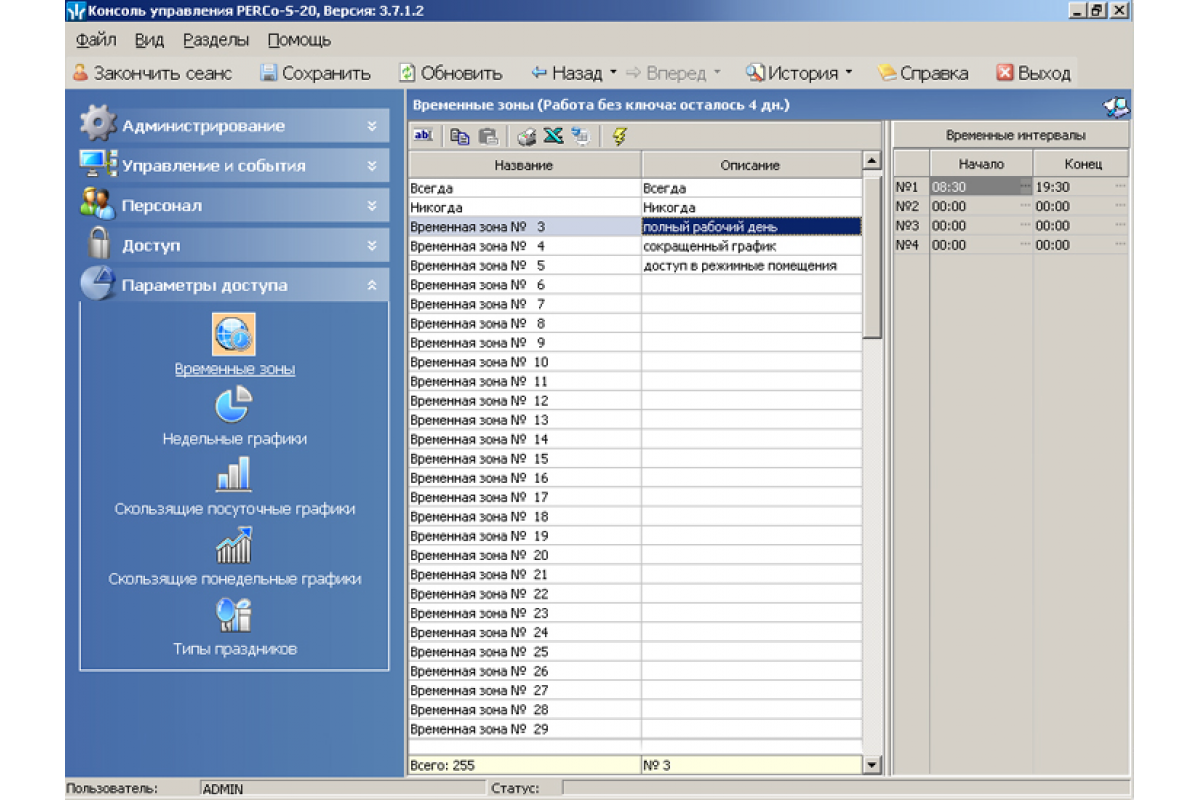This screenshot has width=1200, height=800.
Task: Open the dropdown arrow next to Назад
Action: coord(613,73)
